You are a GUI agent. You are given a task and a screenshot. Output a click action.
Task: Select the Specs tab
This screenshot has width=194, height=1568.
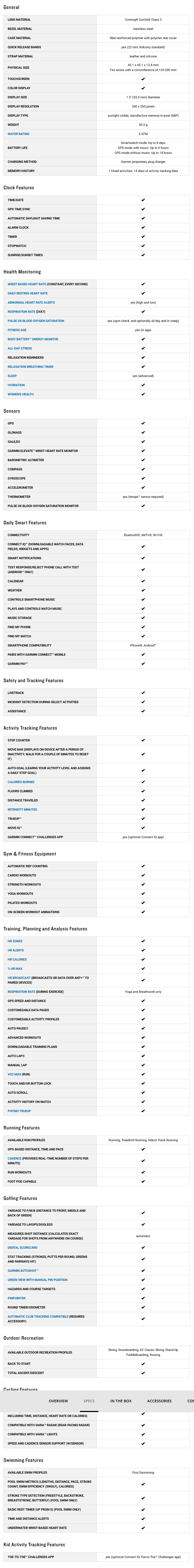click(89, 1401)
